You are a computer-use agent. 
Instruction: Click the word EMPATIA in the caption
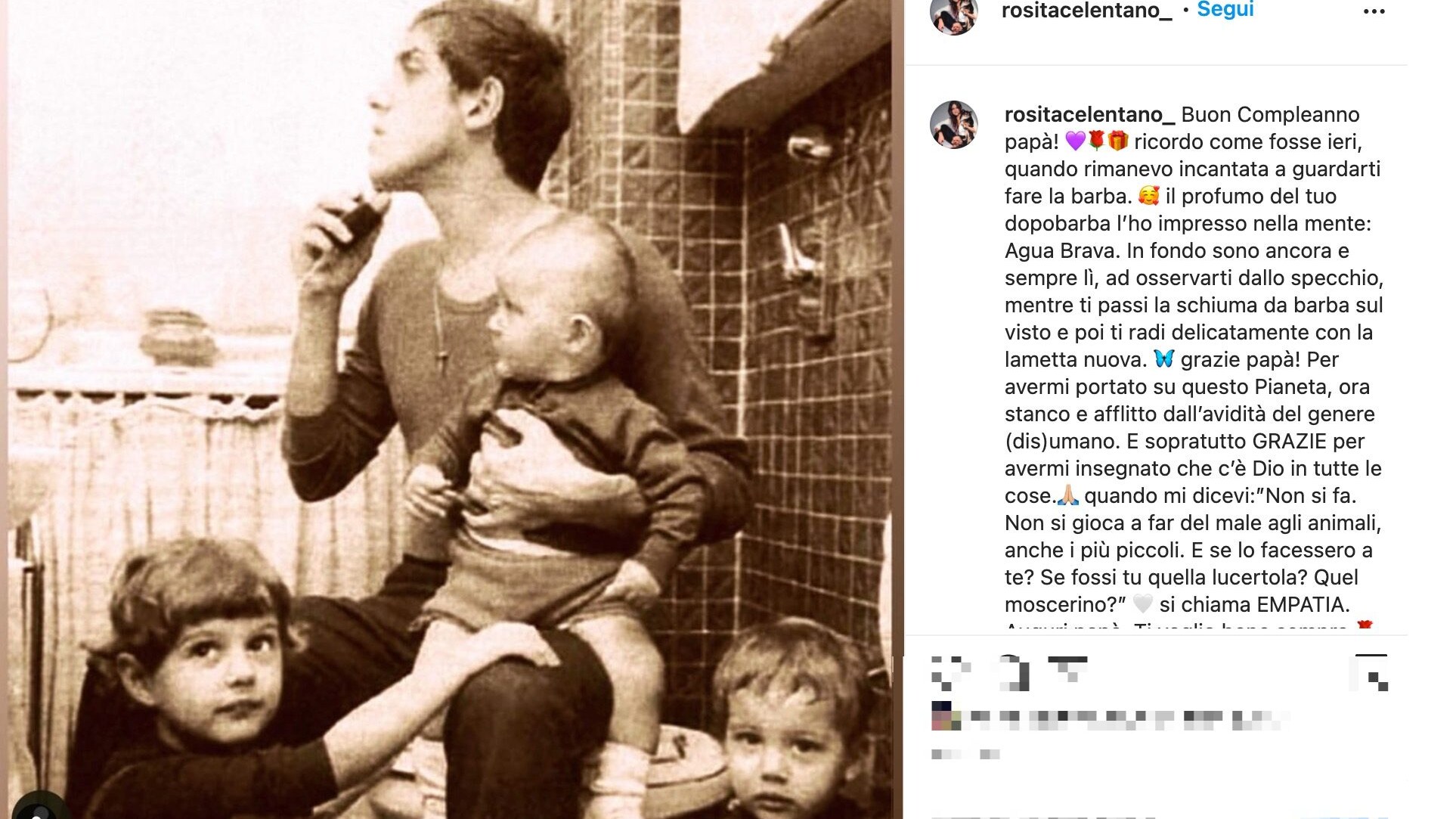coord(1302,605)
